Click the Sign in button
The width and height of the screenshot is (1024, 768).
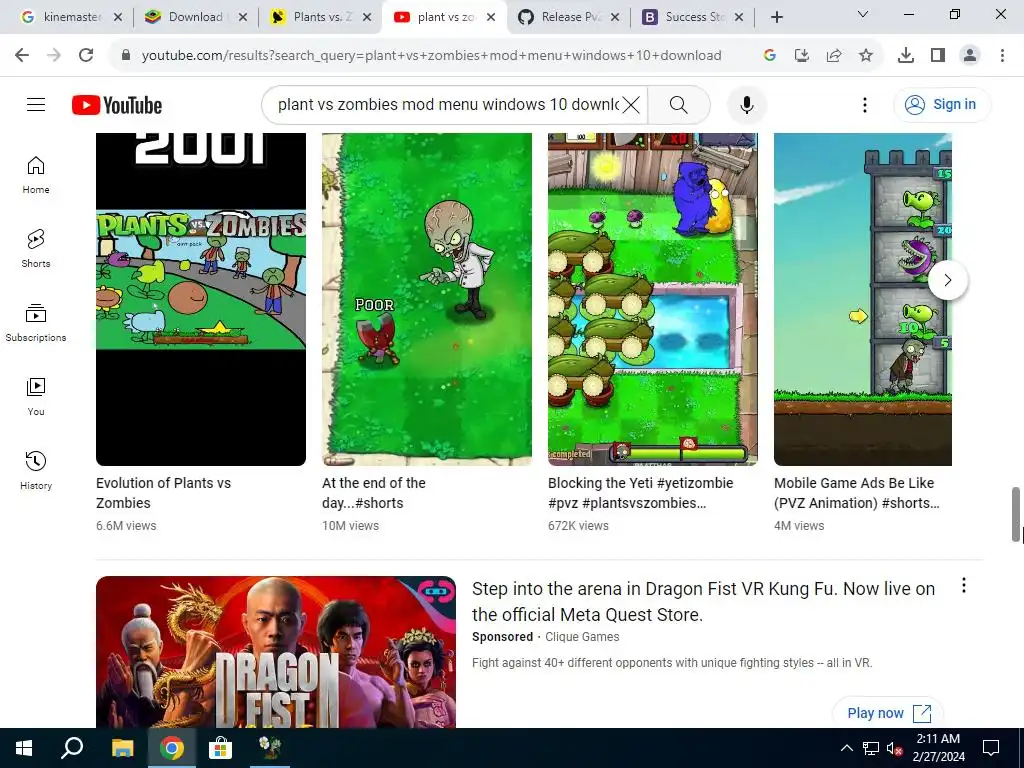coord(942,104)
